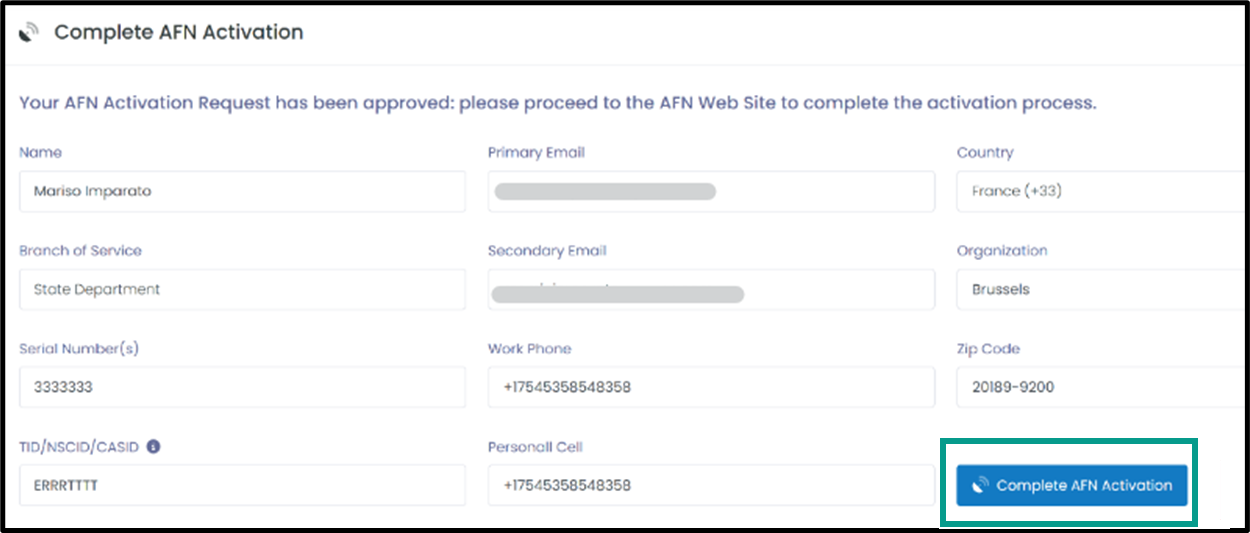Click the approved activation request message
Viewport: 1250px width, 533px height.
coord(558,103)
